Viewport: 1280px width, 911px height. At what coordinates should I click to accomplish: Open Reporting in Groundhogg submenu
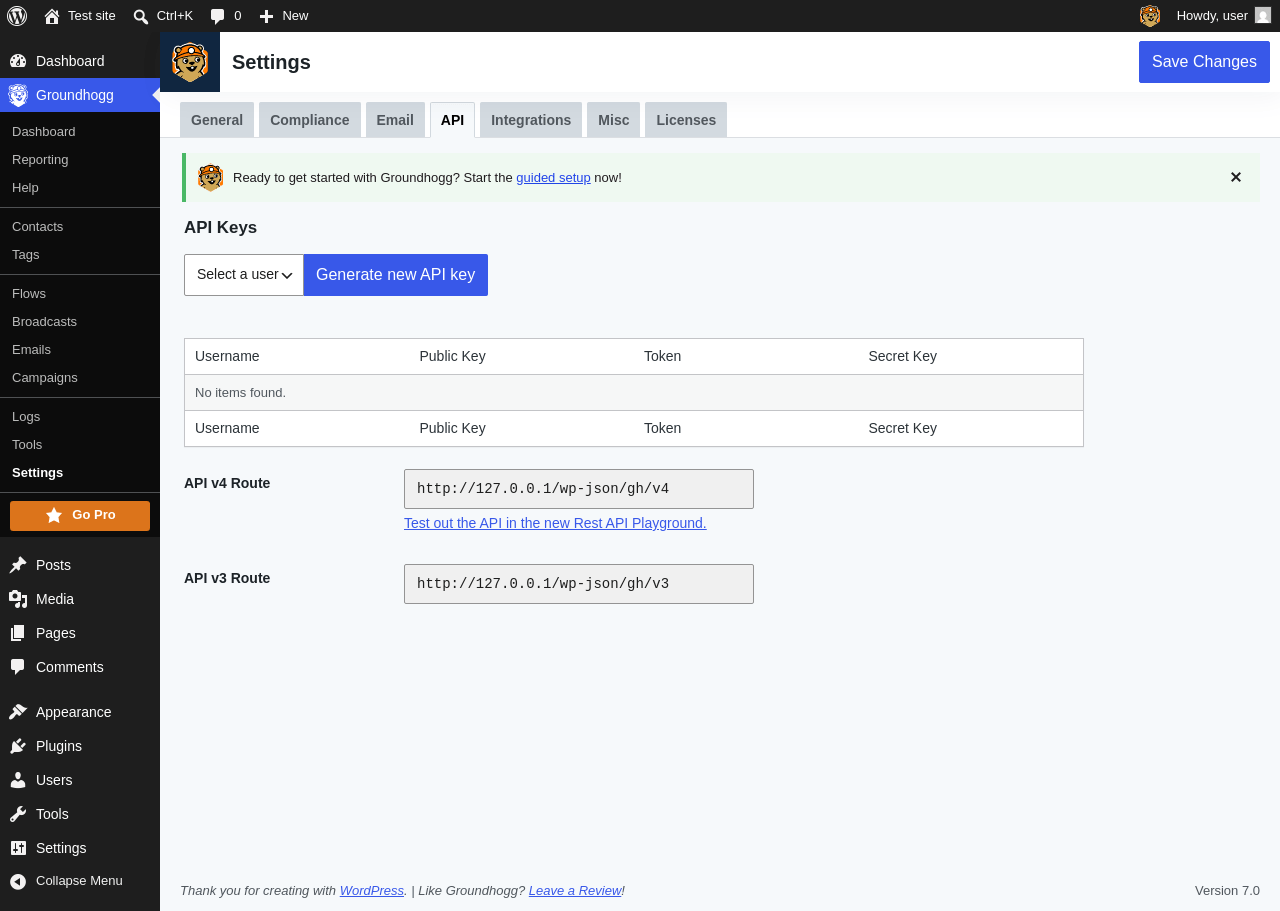pyautogui.click(x=40, y=160)
